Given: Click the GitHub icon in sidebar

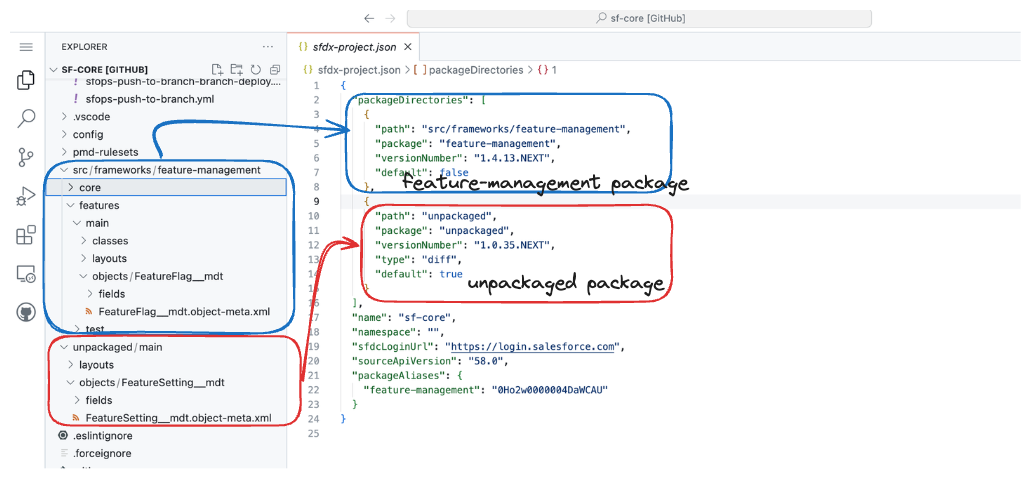Looking at the screenshot, I should click(x=27, y=312).
